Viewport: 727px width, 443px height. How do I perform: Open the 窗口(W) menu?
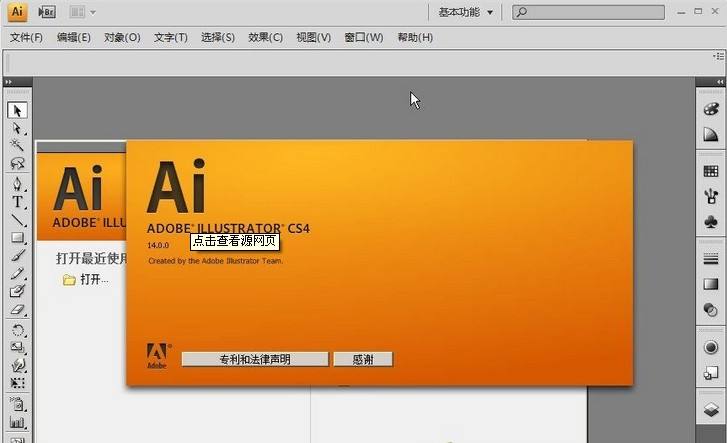(364, 38)
